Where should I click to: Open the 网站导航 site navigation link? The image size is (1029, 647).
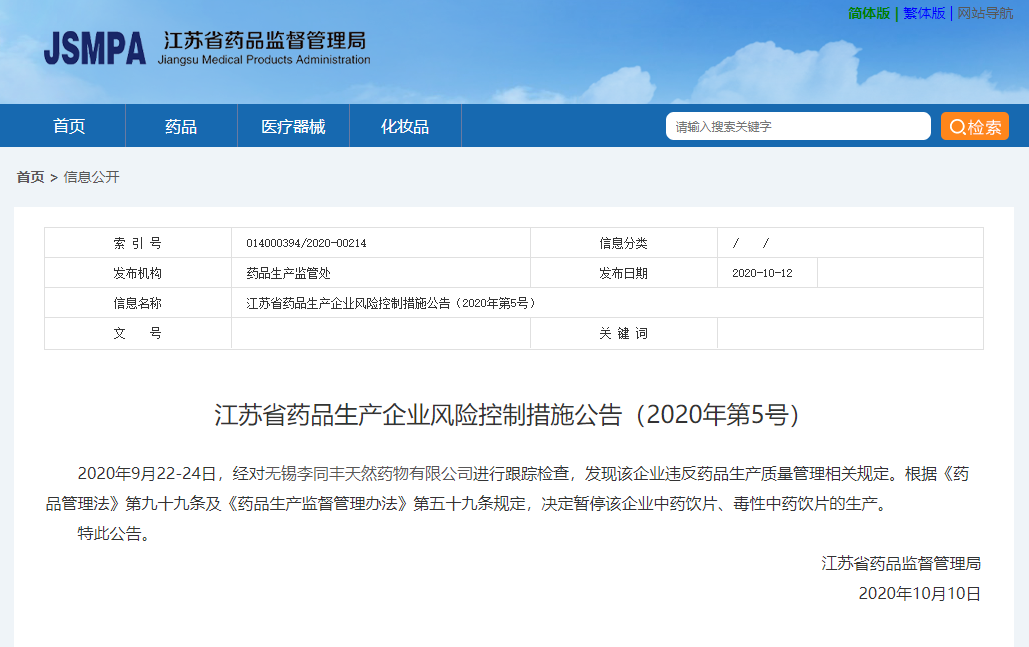click(x=985, y=13)
